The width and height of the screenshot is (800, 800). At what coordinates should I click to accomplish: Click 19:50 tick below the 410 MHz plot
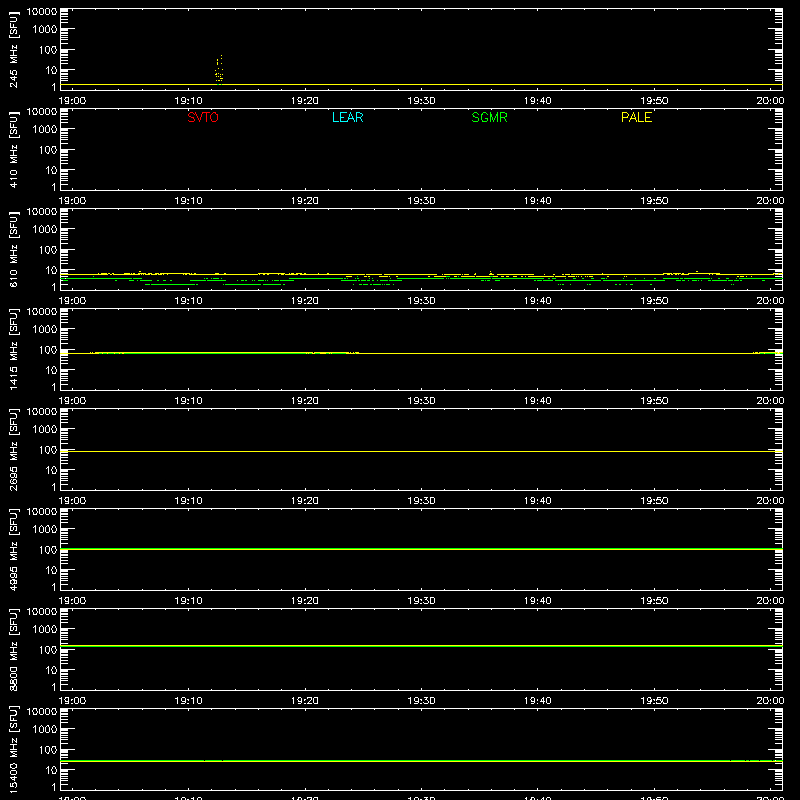[x=654, y=201]
